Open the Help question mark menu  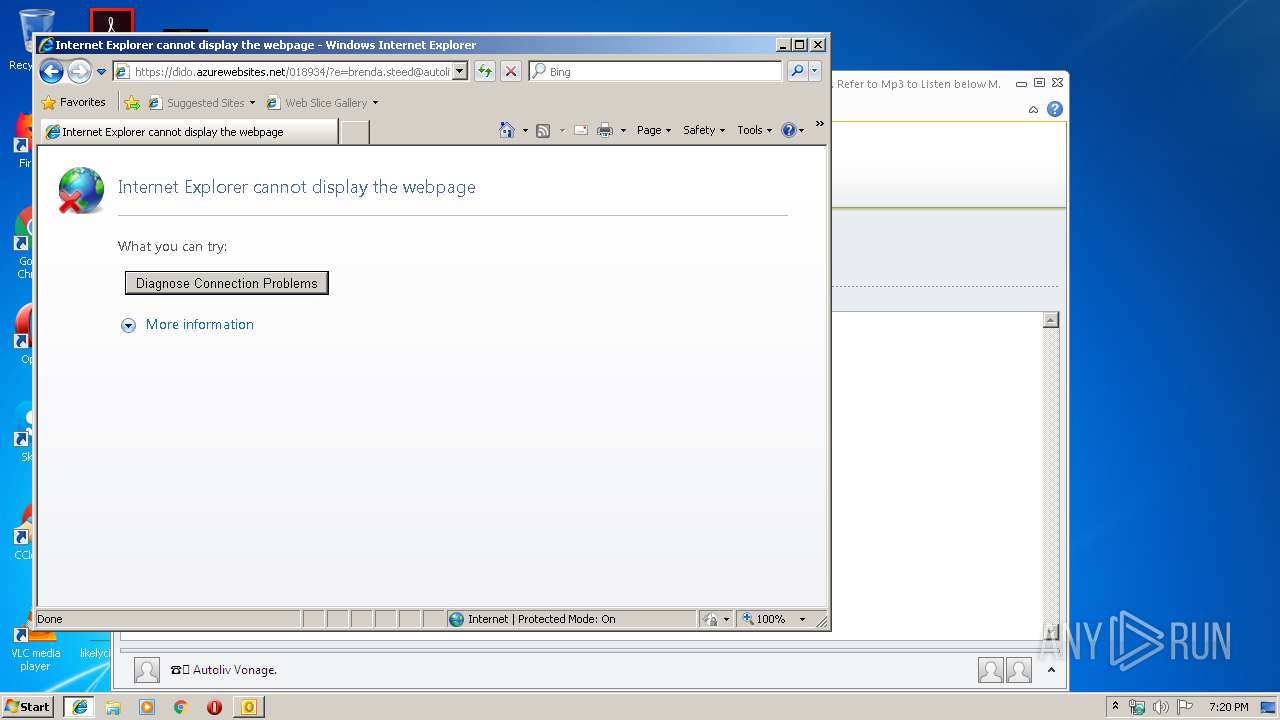793,130
